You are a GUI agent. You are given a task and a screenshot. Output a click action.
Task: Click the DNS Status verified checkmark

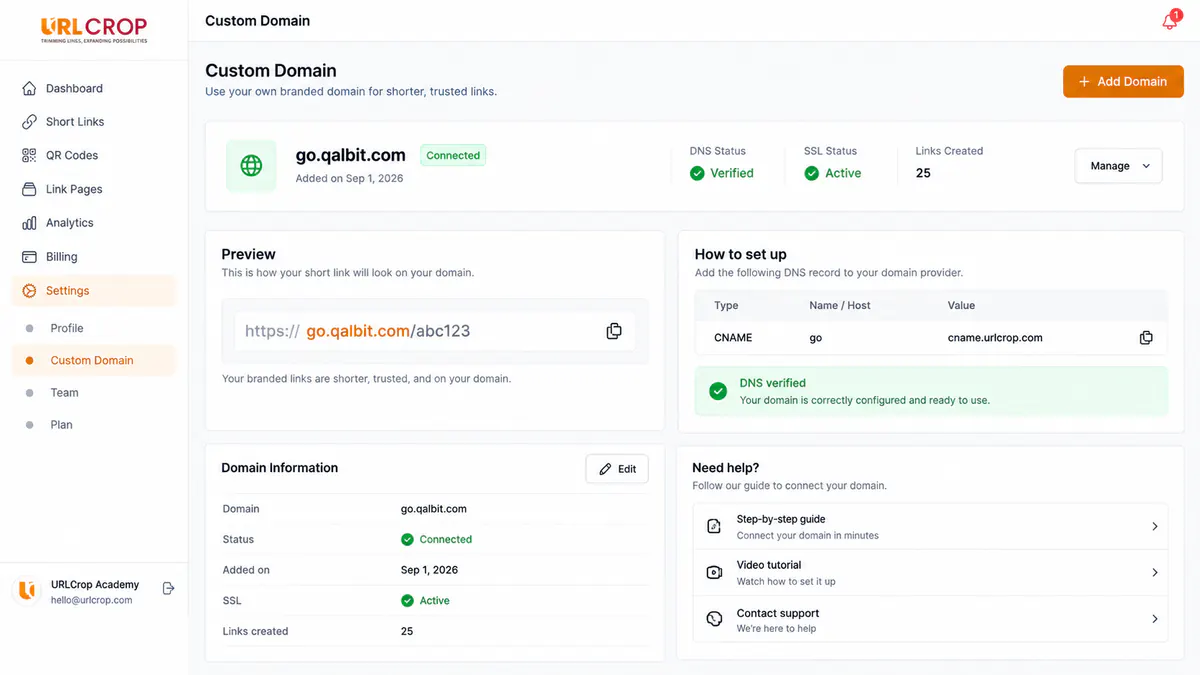pos(697,173)
